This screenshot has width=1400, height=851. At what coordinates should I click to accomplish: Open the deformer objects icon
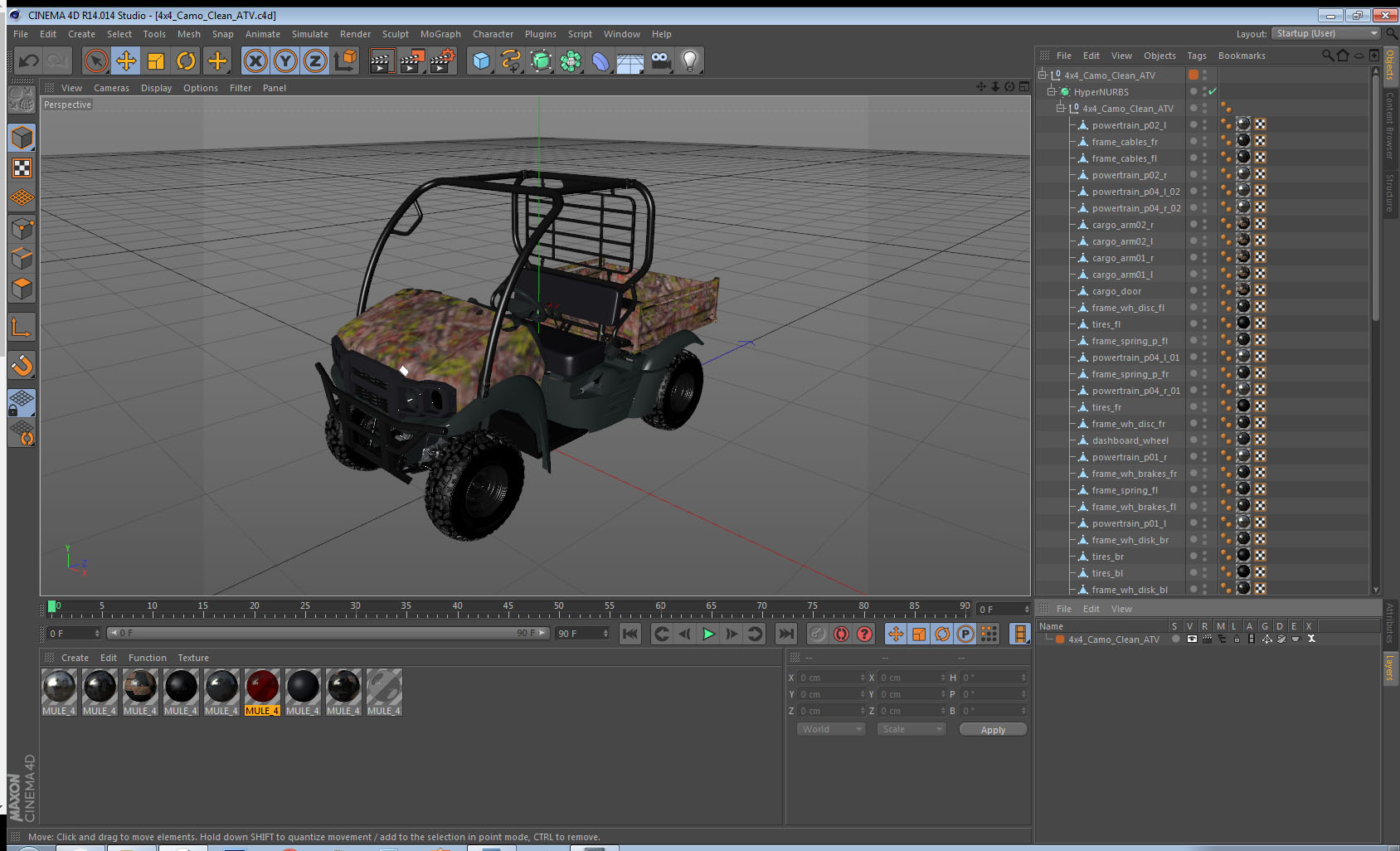coord(600,61)
